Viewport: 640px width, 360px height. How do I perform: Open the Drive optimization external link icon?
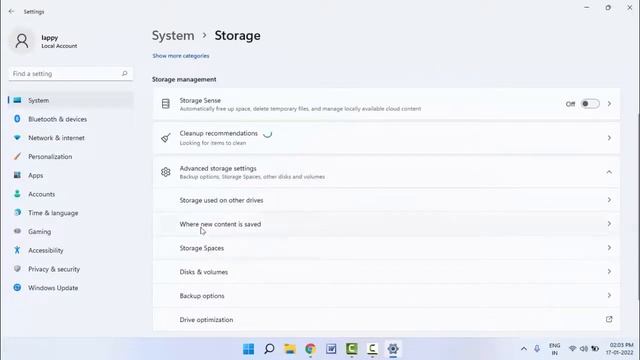pyautogui.click(x=609, y=319)
